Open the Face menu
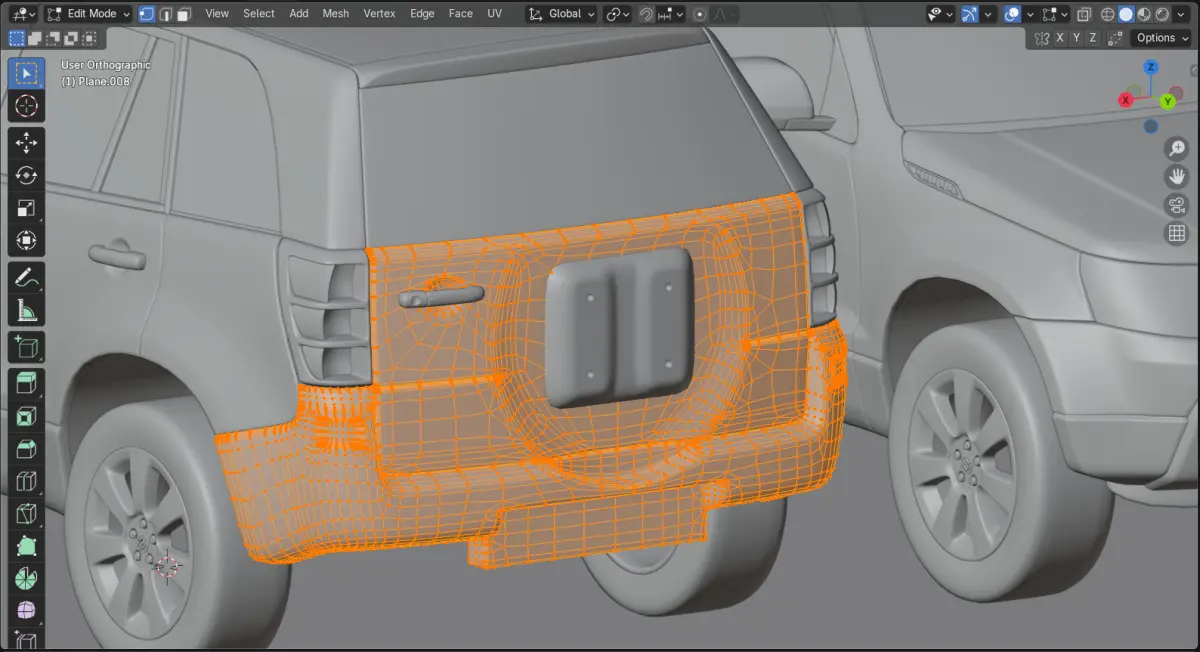 pyautogui.click(x=461, y=14)
